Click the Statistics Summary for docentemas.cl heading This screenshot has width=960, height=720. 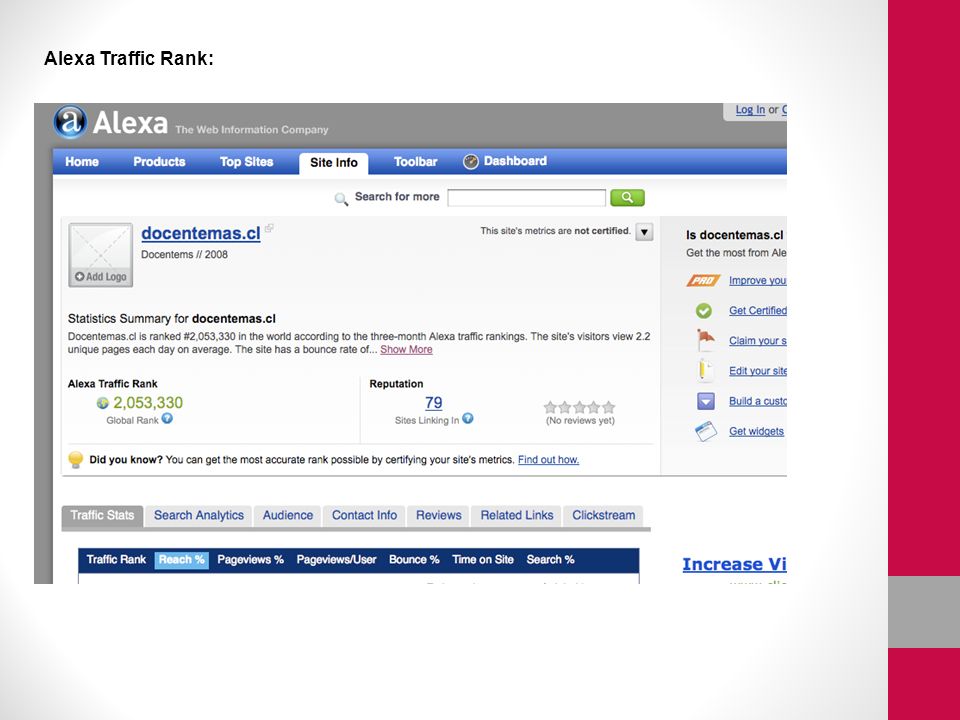point(171,319)
